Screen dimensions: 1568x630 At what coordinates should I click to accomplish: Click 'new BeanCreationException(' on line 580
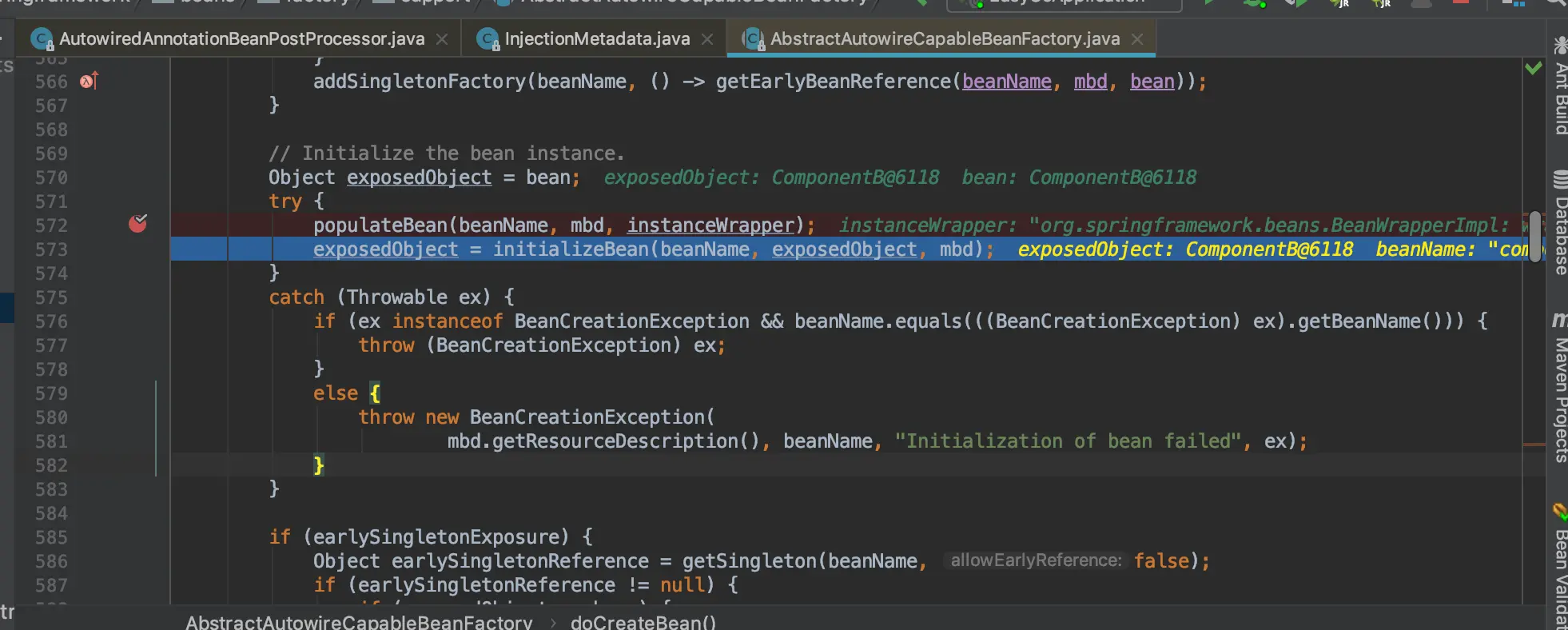click(570, 417)
